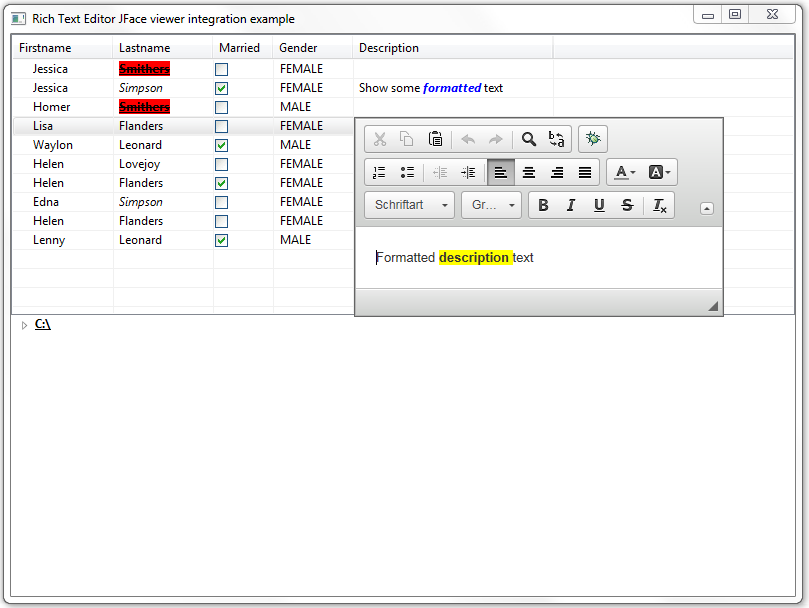This screenshot has height=608, width=809.
Task: Uncheck Married for Lenny Leonard
Action: [x=221, y=241]
